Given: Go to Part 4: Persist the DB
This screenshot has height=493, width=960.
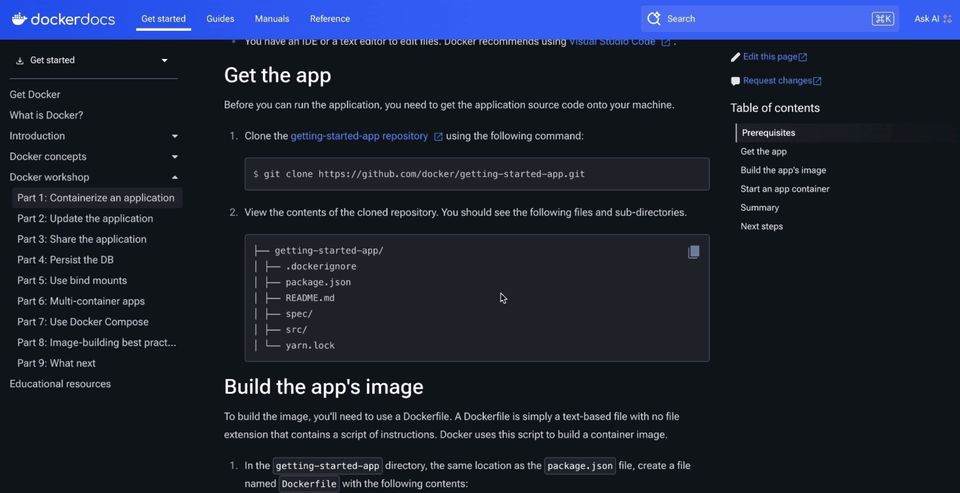Looking at the screenshot, I should pyautogui.click(x=66, y=260).
